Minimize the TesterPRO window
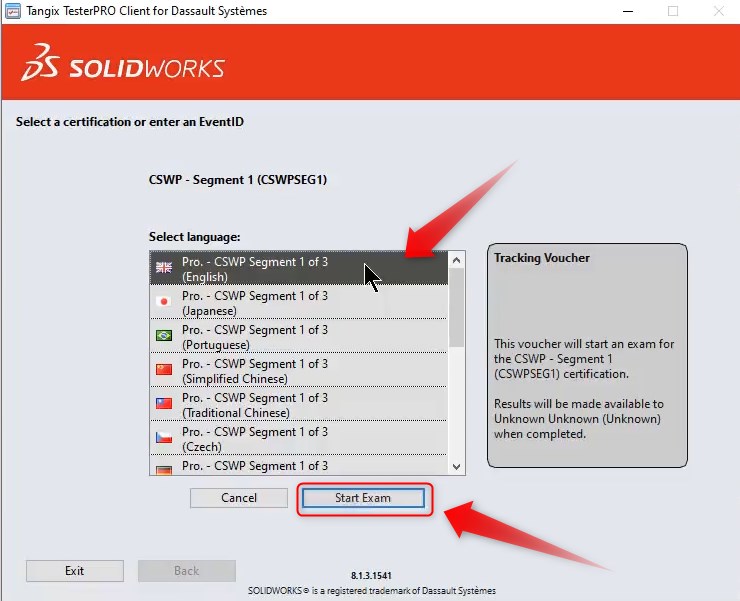The height and width of the screenshot is (601, 740). click(x=628, y=11)
